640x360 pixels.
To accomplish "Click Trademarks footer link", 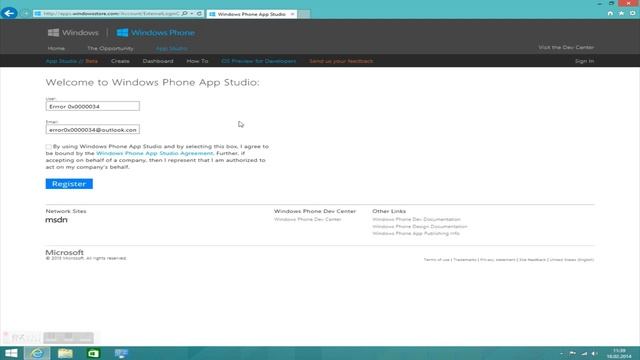I will pyautogui.click(x=465, y=260).
